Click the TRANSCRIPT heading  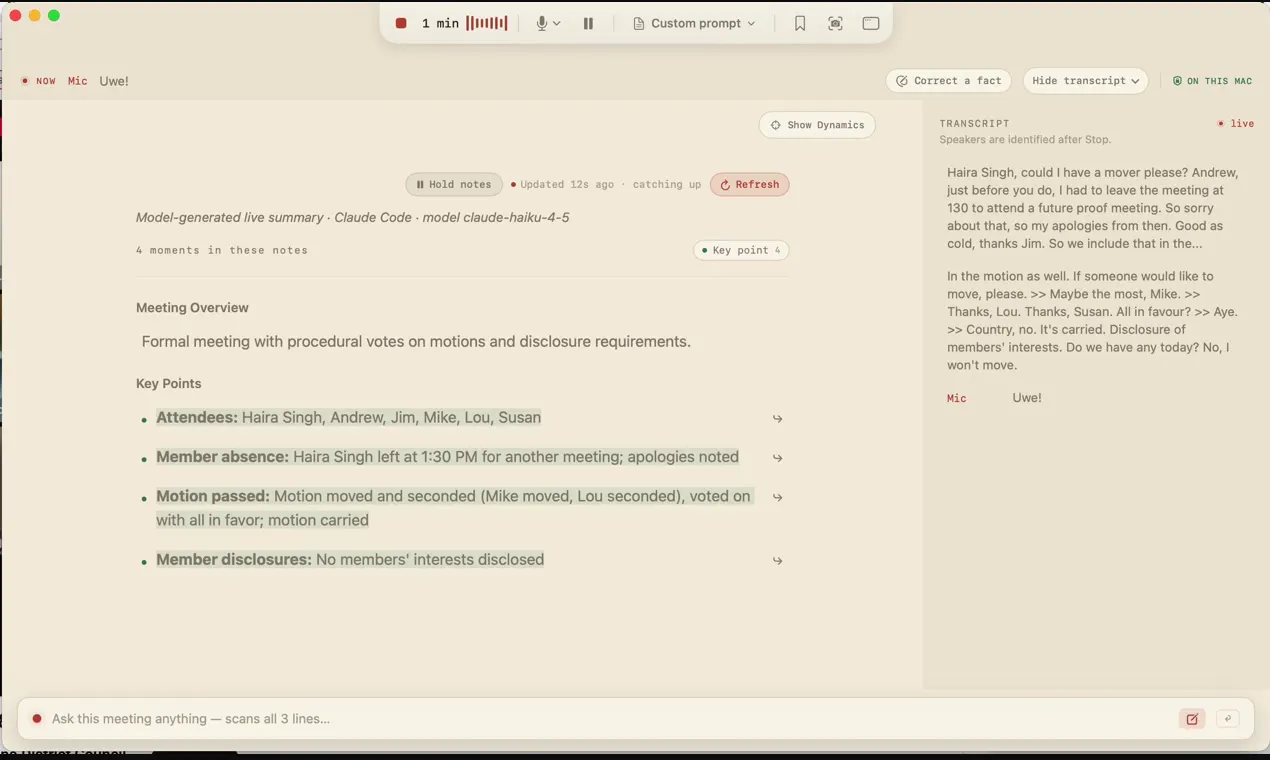[x=974, y=123]
